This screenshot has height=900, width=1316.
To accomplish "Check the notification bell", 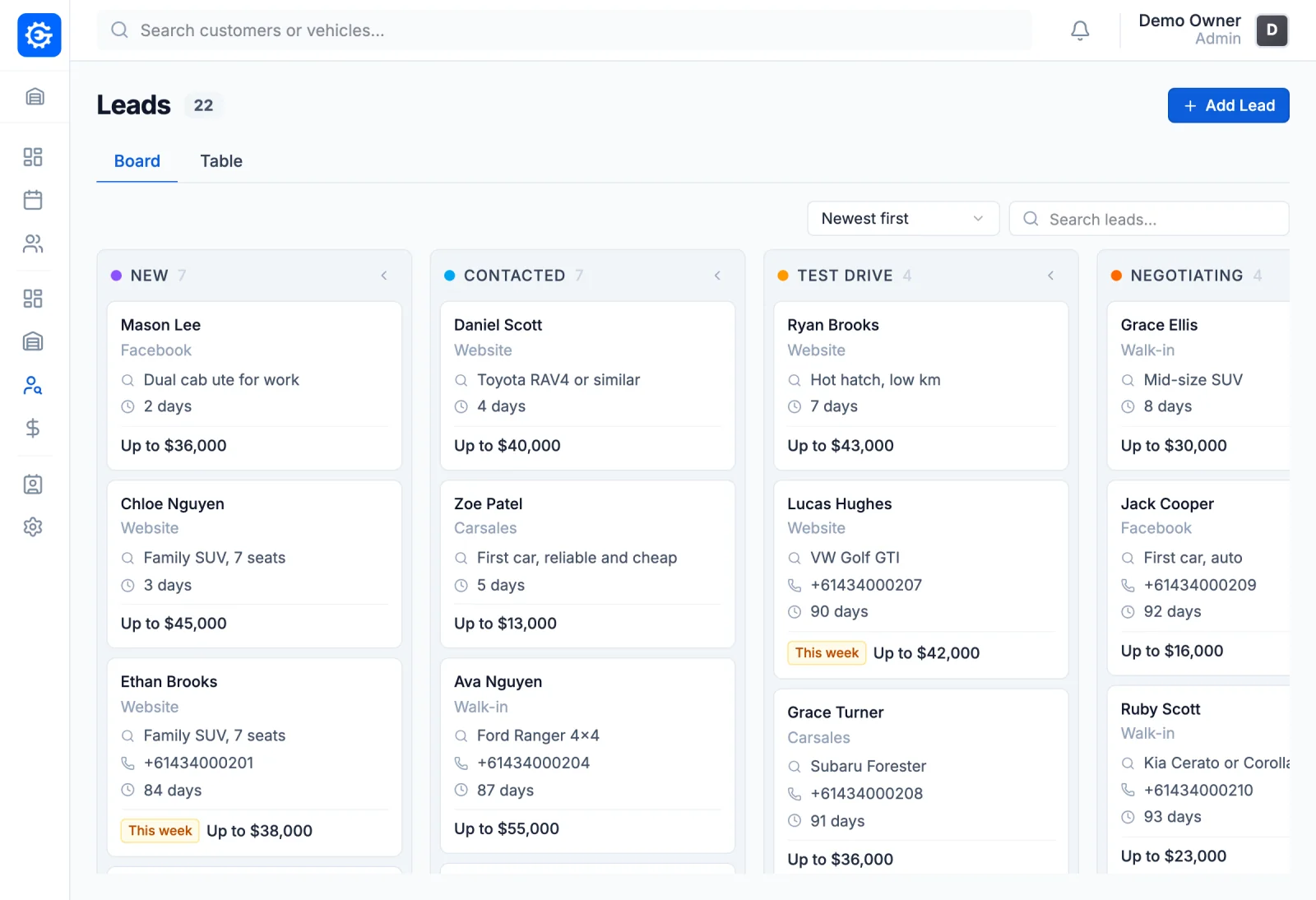I will (x=1080, y=30).
